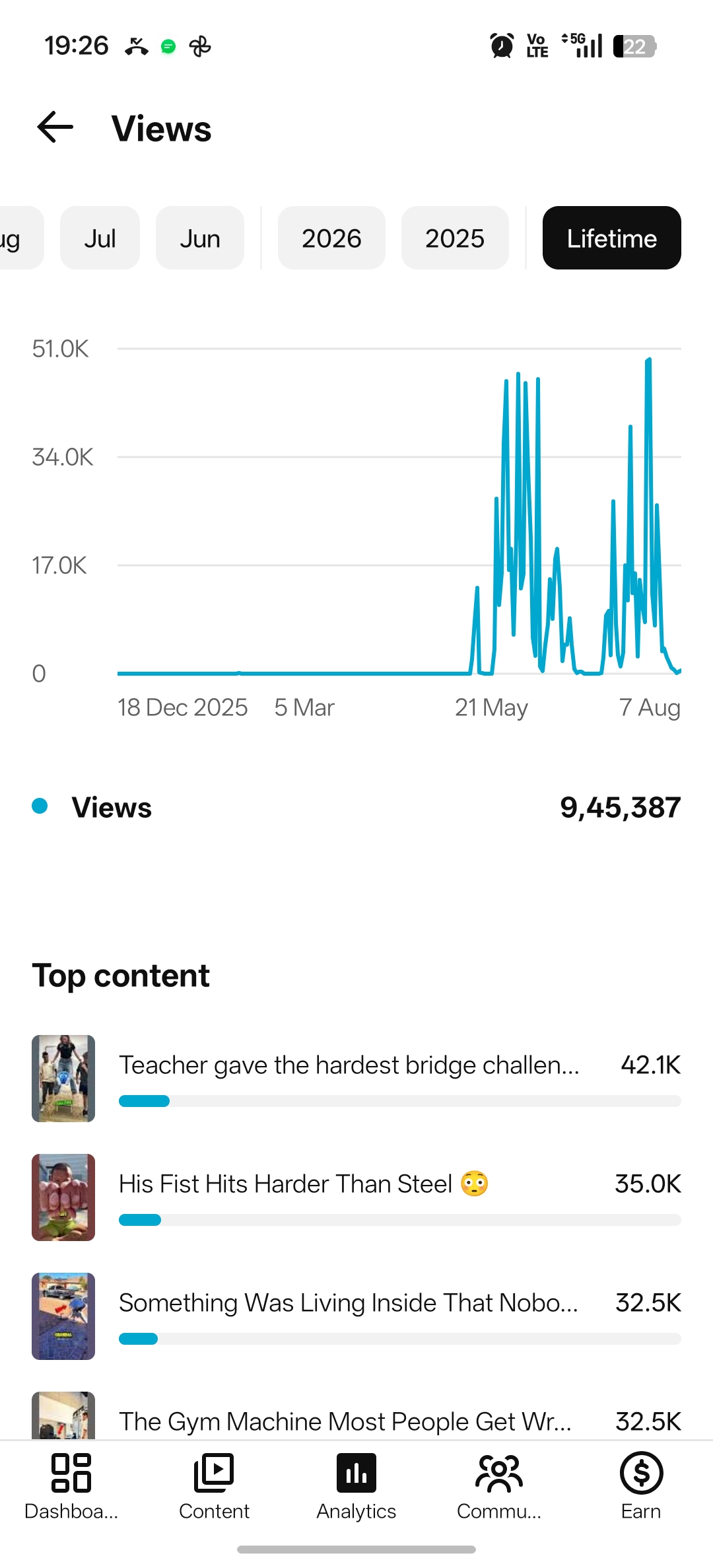Open the Dashboard icon in bottom navigation
The height and width of the screenshot is (1568, 713).
(71, 1474)
